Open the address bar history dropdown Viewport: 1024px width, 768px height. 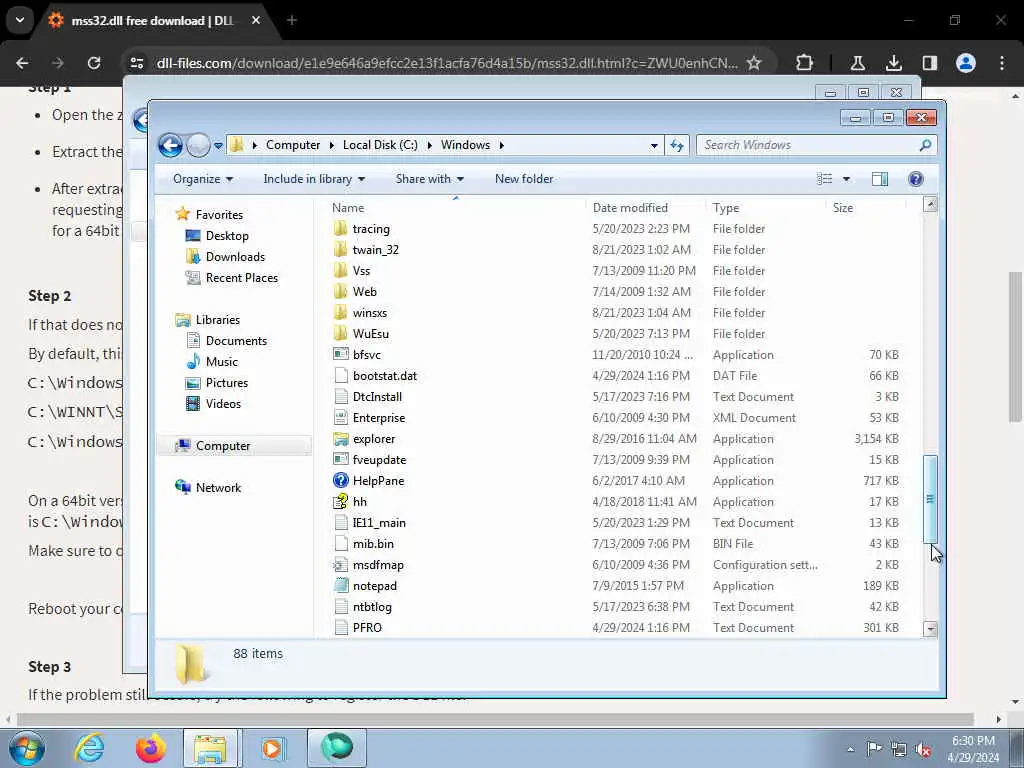click(x=654, y=146)
